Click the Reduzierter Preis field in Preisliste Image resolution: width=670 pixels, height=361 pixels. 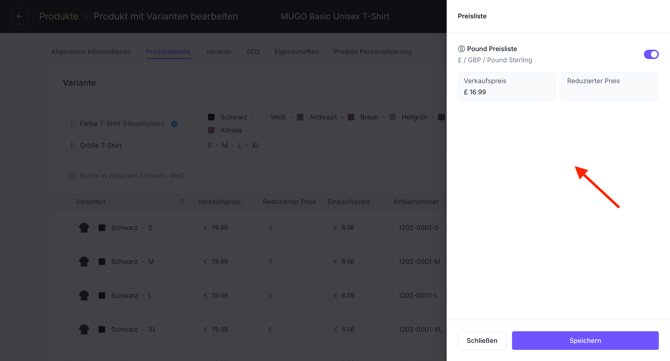pos(610,86)
